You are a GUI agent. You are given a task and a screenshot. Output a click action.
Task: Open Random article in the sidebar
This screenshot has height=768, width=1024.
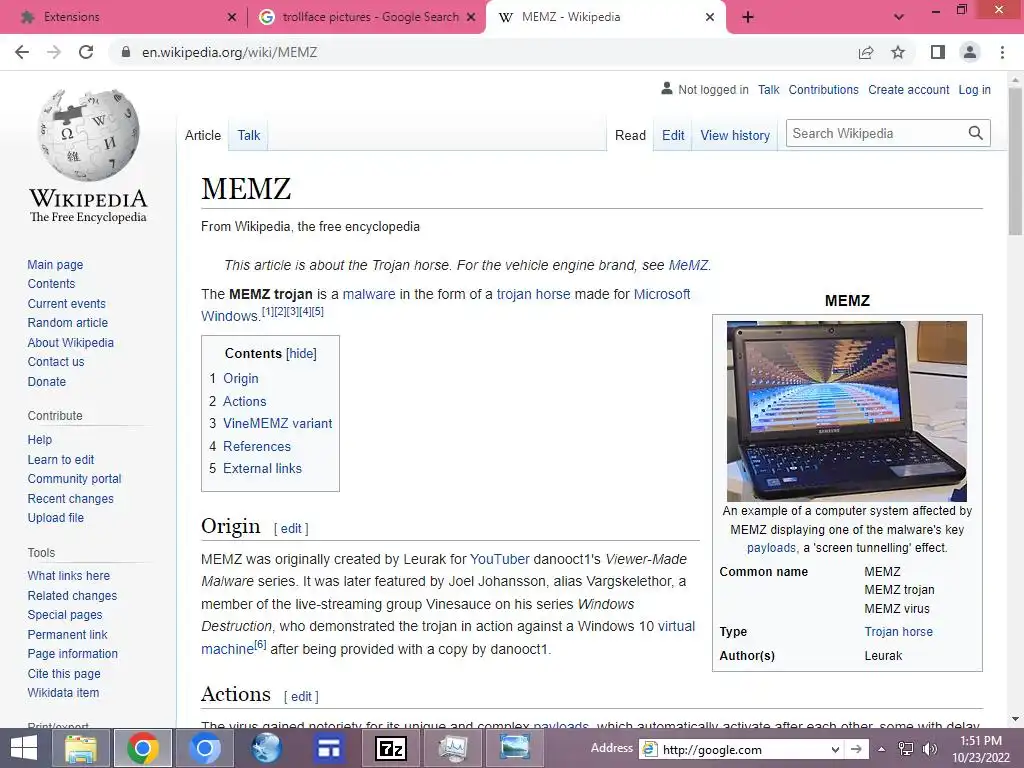click(x=67, y=323)
